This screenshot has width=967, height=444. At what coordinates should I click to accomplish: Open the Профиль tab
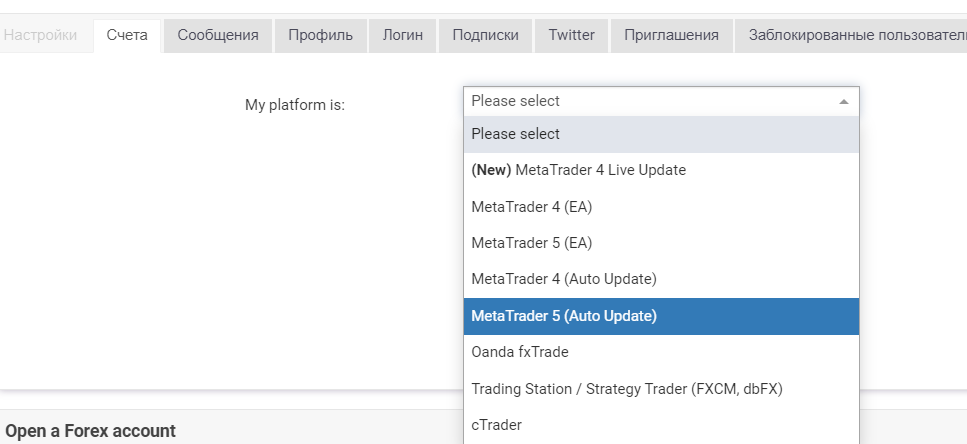click(x=321, y=35)
